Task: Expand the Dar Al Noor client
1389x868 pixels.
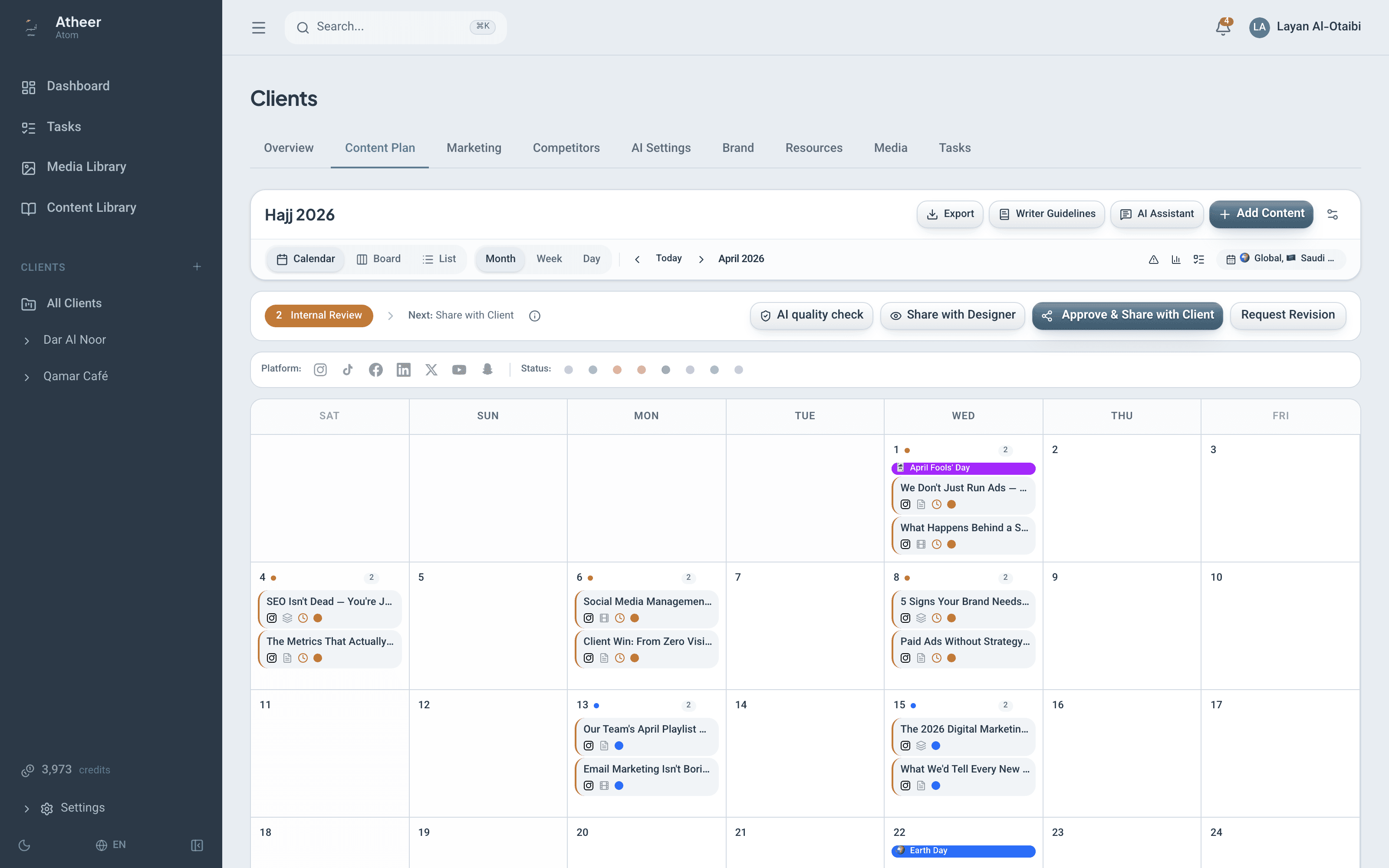Action: coord(26,340)
